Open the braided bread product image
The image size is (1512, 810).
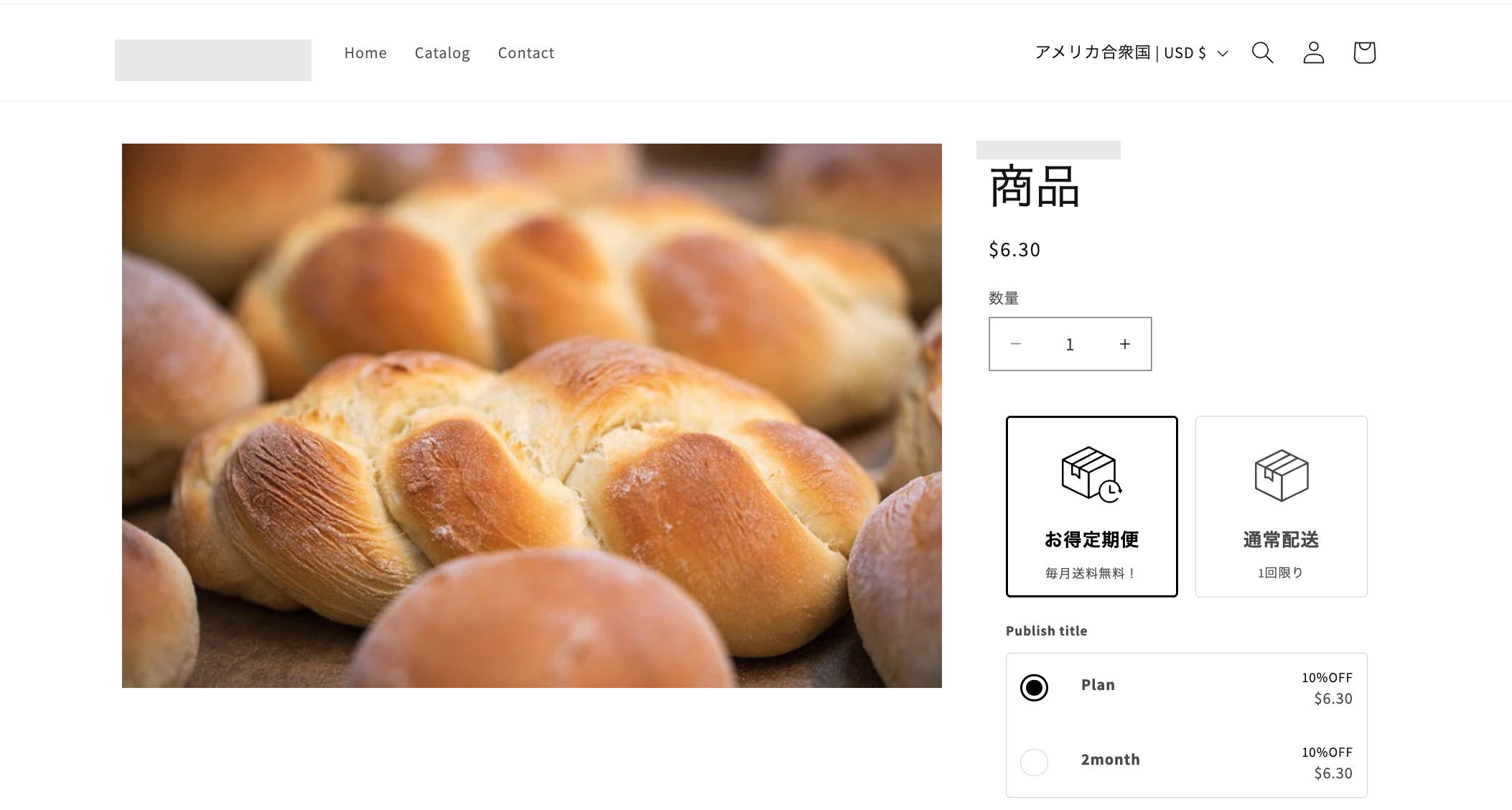(532, 416)
